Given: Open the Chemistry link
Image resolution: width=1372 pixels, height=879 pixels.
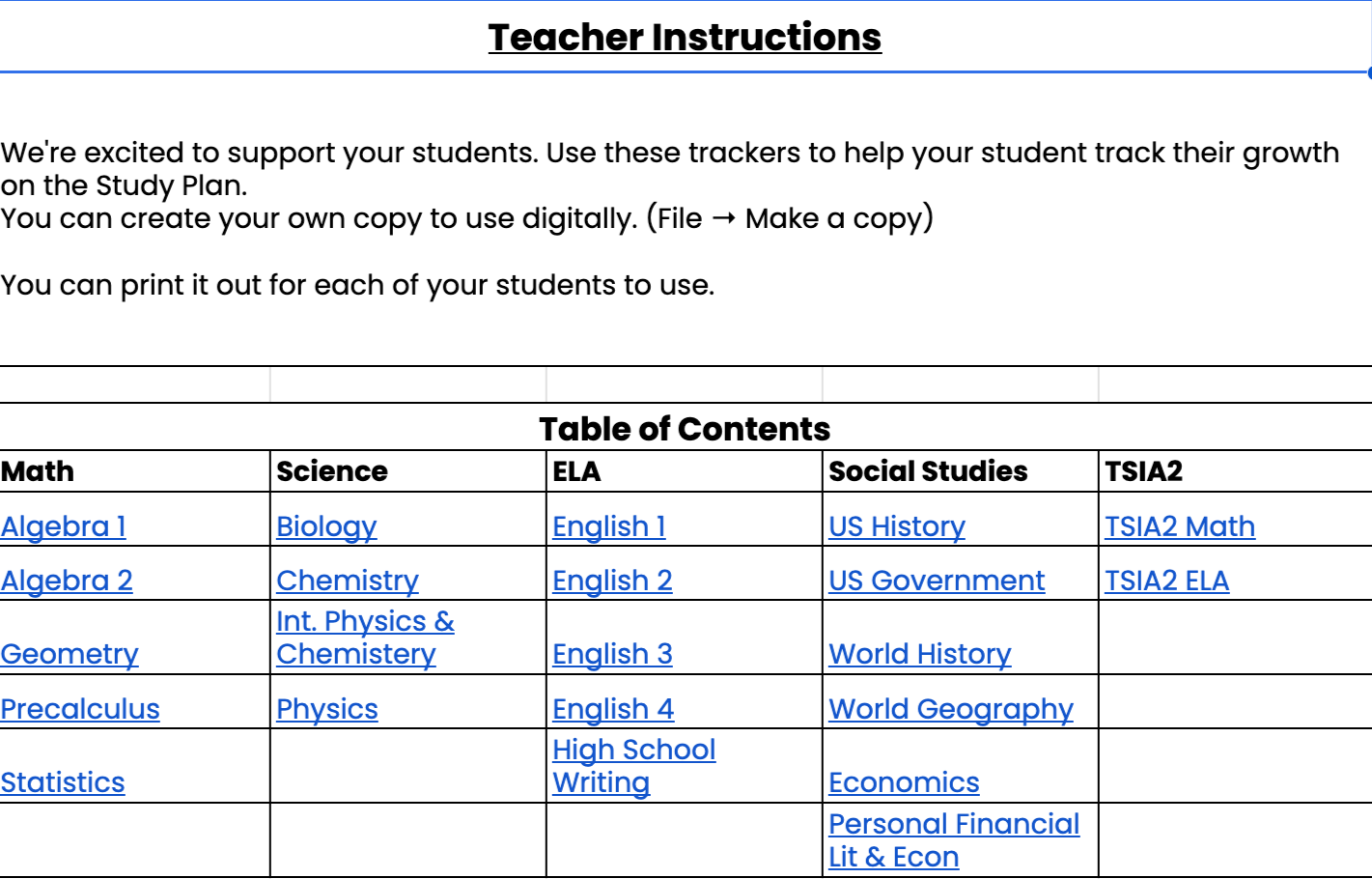Looking at the screenshot, I should 348,581.
